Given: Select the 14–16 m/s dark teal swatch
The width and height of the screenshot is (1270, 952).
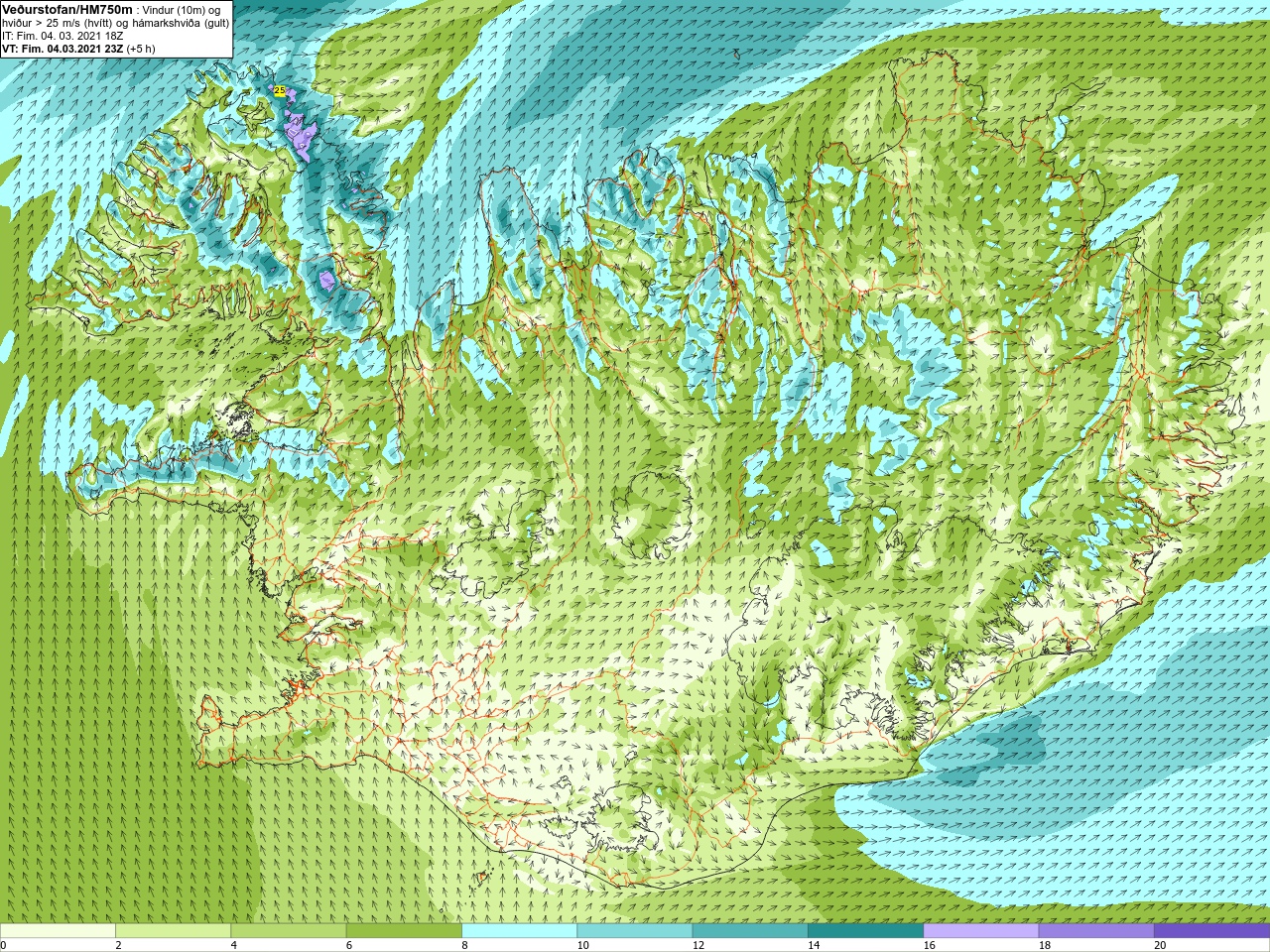Looking at the screenshot, I should pos(865,931).
